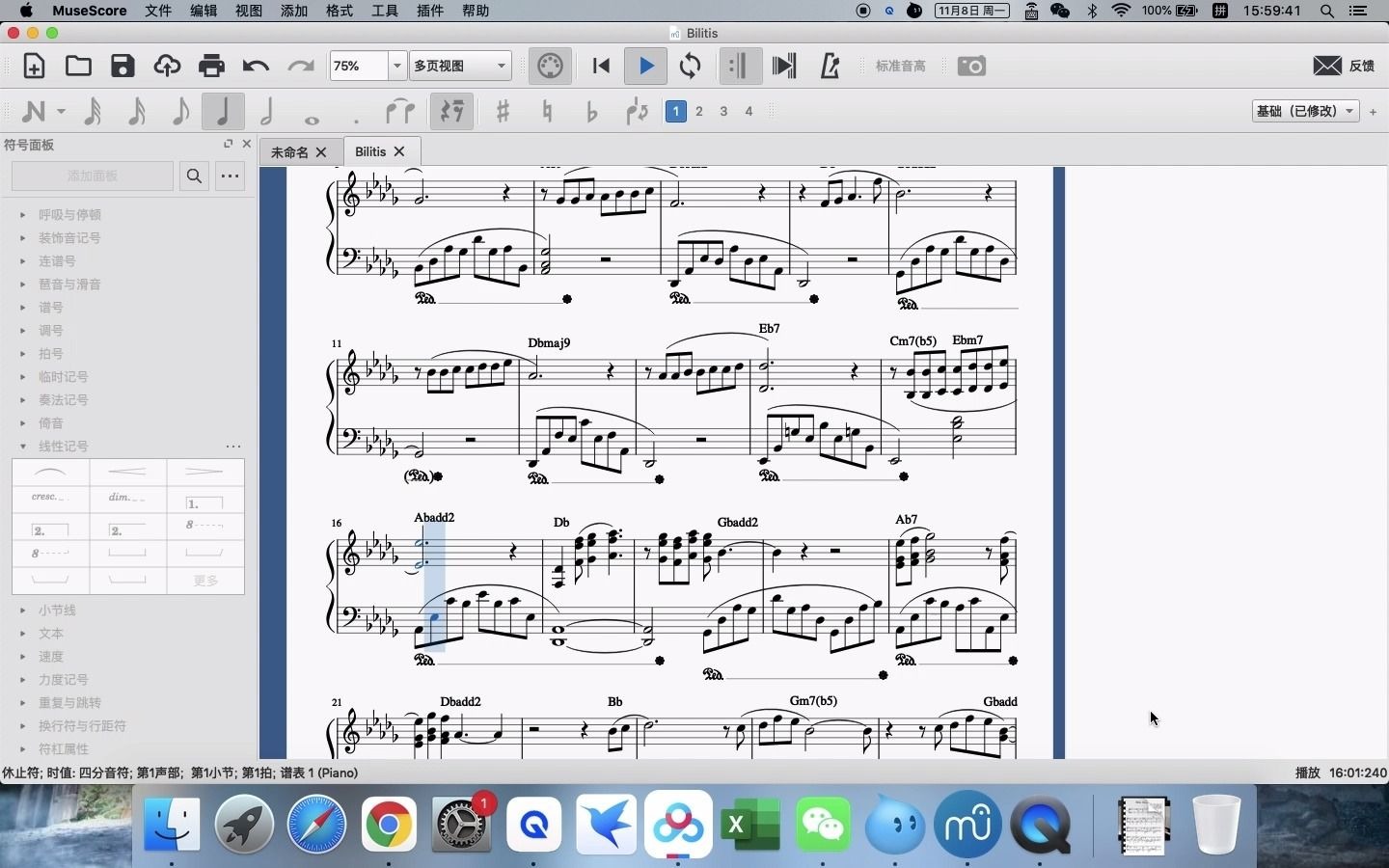Toggle concert pitch 标准音高 button

click(x=901, y=66)
